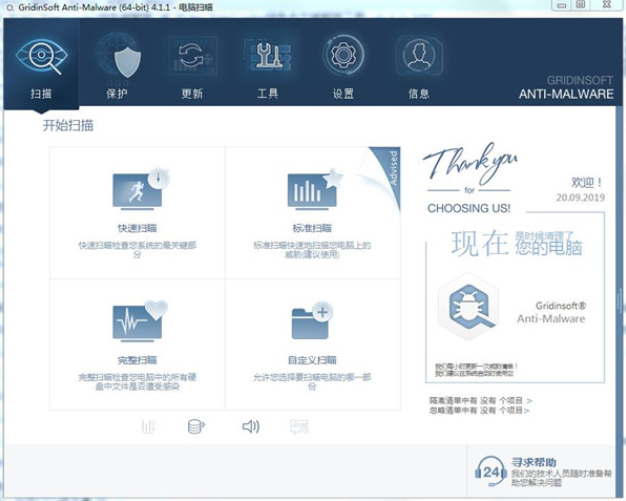Open the 设置 (Settings) gear icon
This screenshot has width=626, height=501.
343,55
